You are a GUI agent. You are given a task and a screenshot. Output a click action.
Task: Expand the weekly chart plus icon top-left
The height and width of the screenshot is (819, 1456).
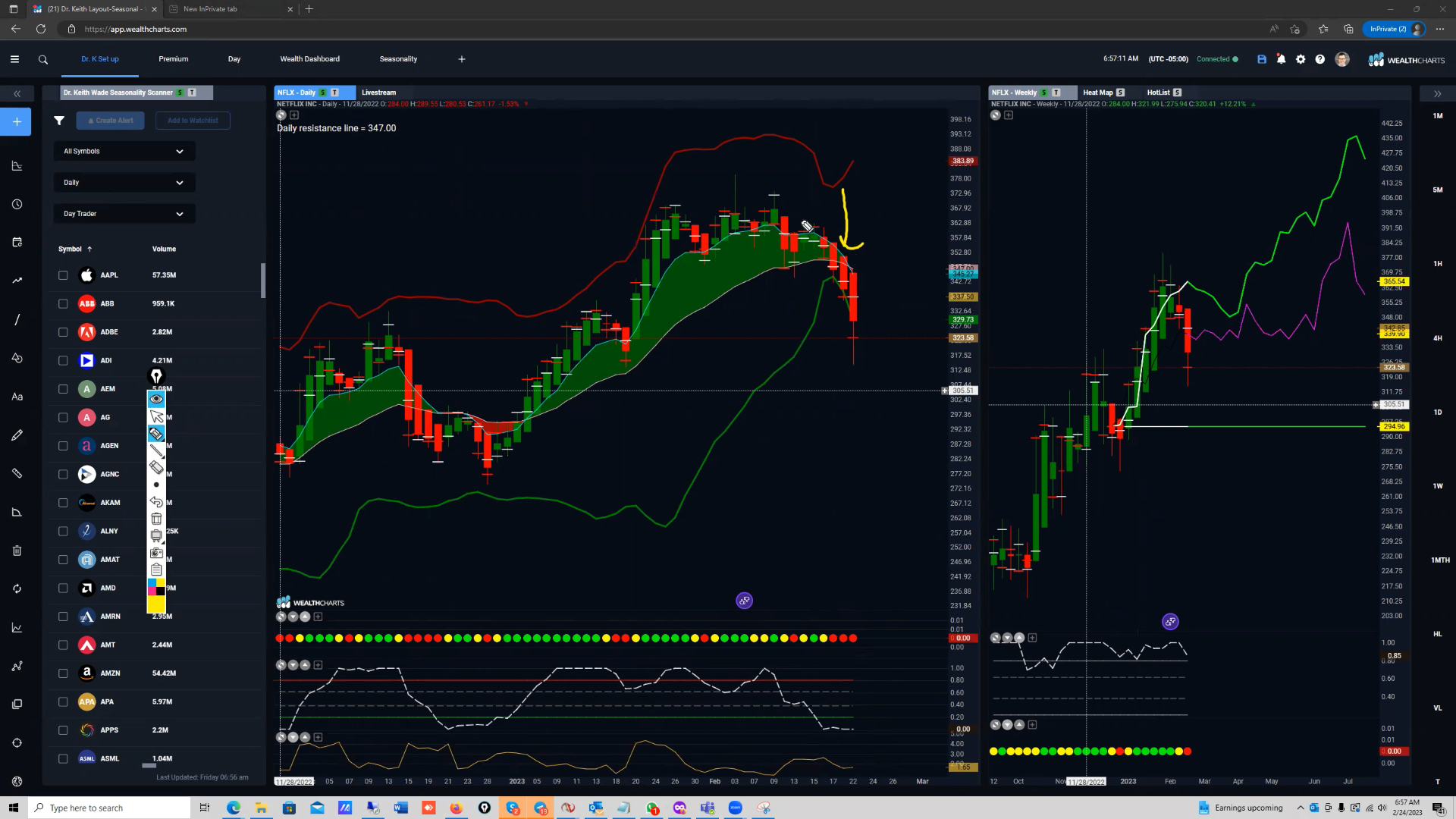(1009, 115)
